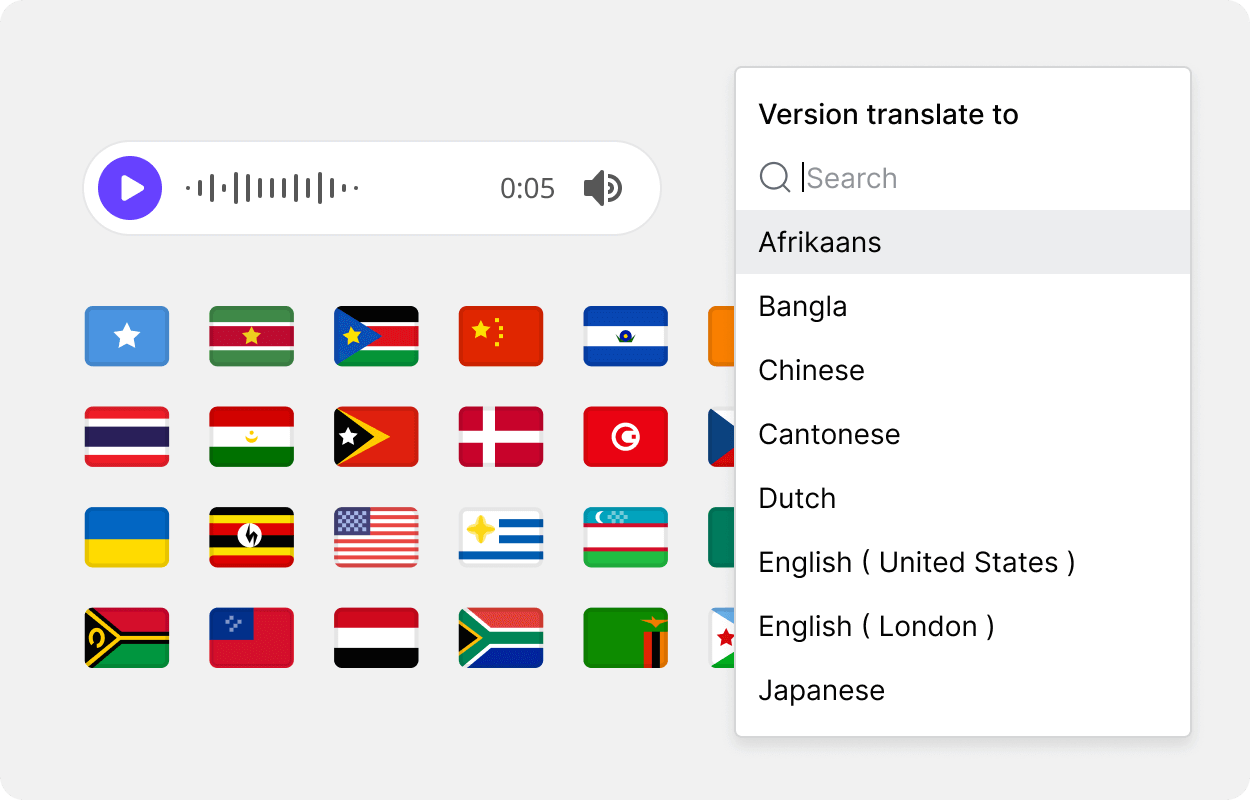The height and width of the screenshot is (800, 1250).
Task: Select Afrikaans from language list
Action: [963, 242]
